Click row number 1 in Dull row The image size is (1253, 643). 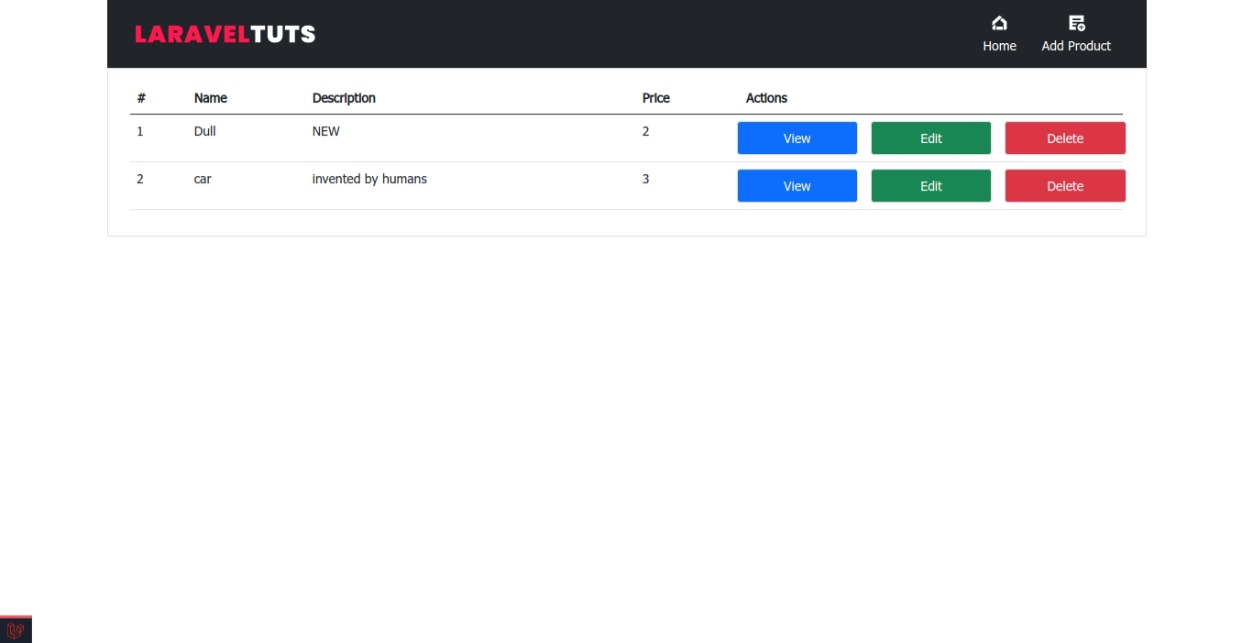[140, 131]
